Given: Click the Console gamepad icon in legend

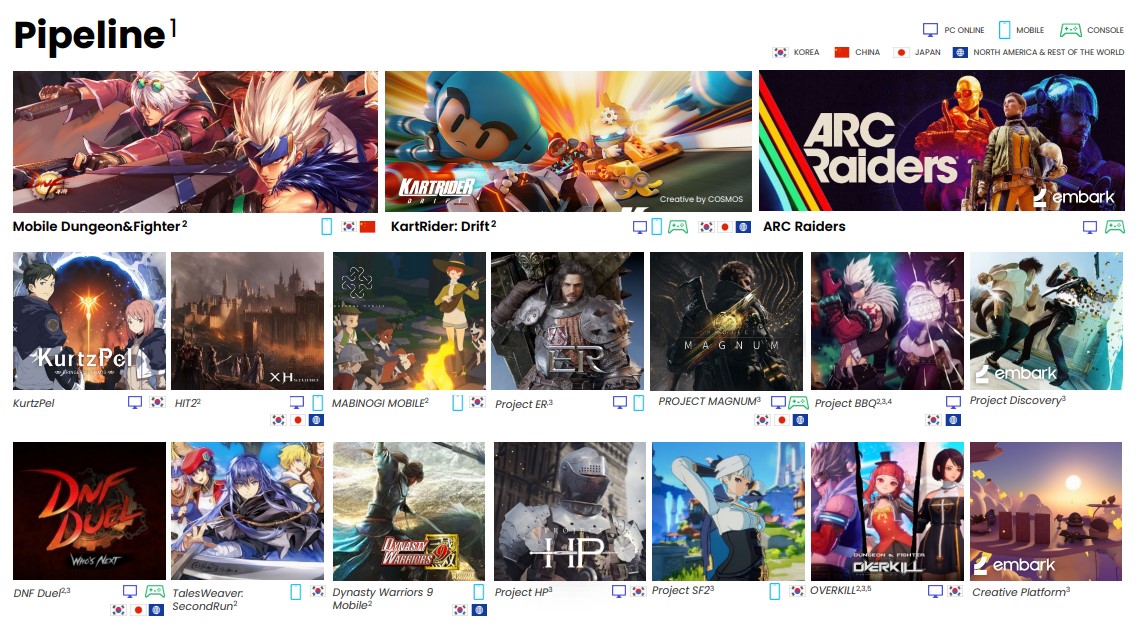Looking at the screenshot, I should [x=1070, y=30].
